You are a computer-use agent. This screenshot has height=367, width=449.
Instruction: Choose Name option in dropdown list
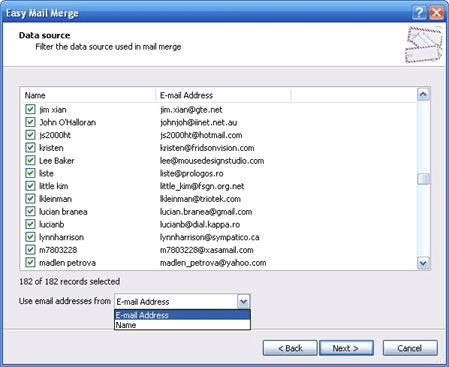point(182,325)
